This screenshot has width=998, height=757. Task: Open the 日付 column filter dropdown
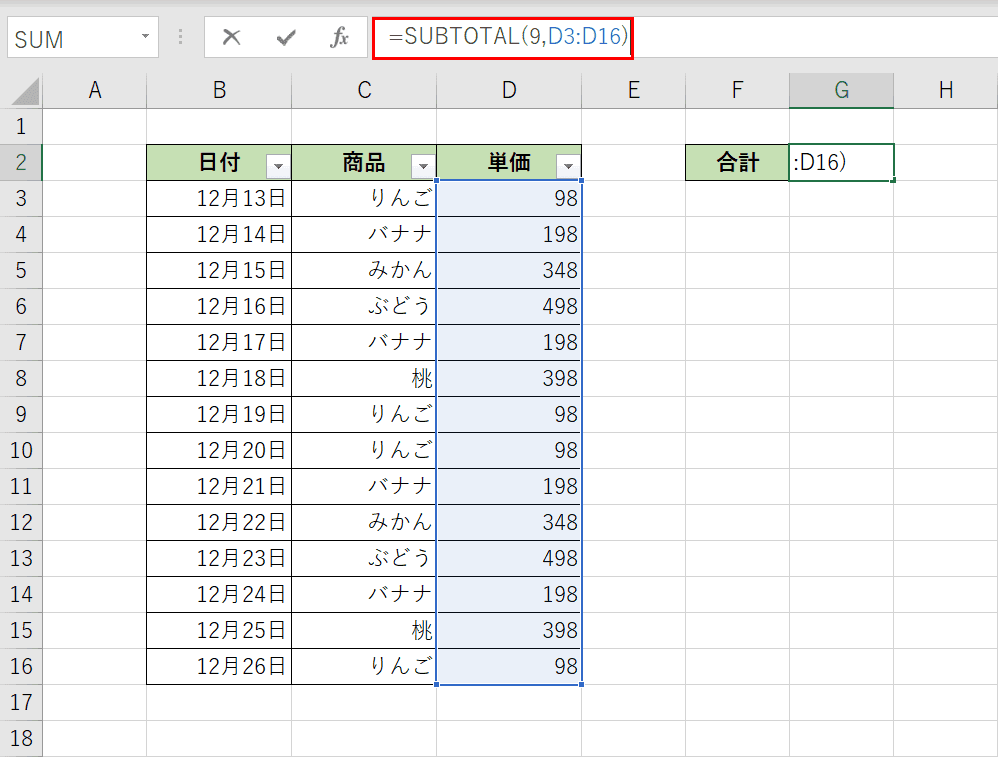278,166
